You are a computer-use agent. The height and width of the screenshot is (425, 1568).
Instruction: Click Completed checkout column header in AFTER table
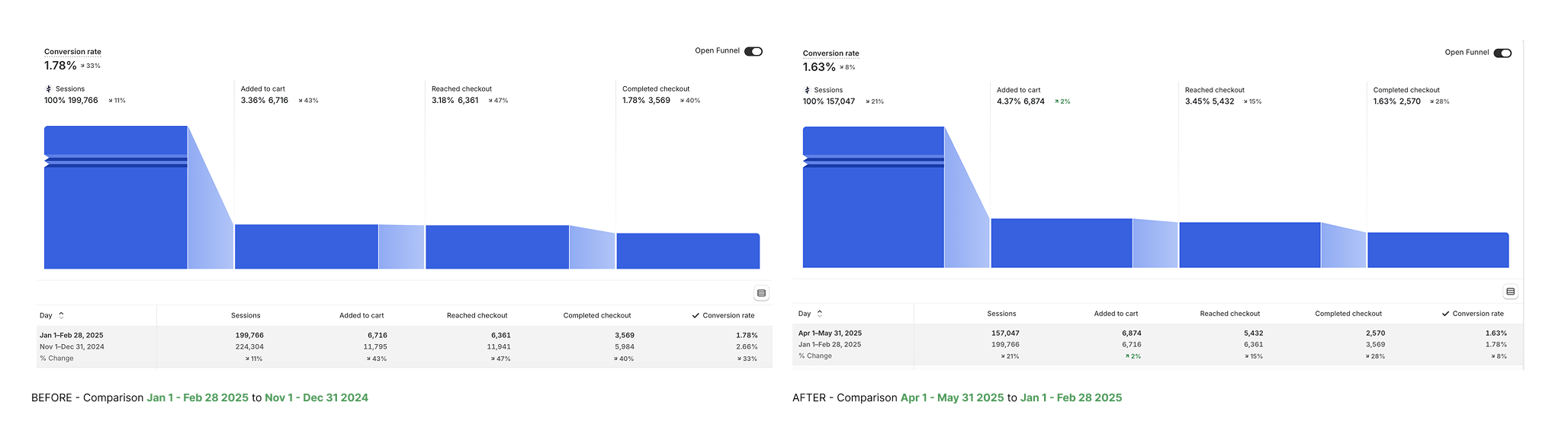pos(1348,314)
